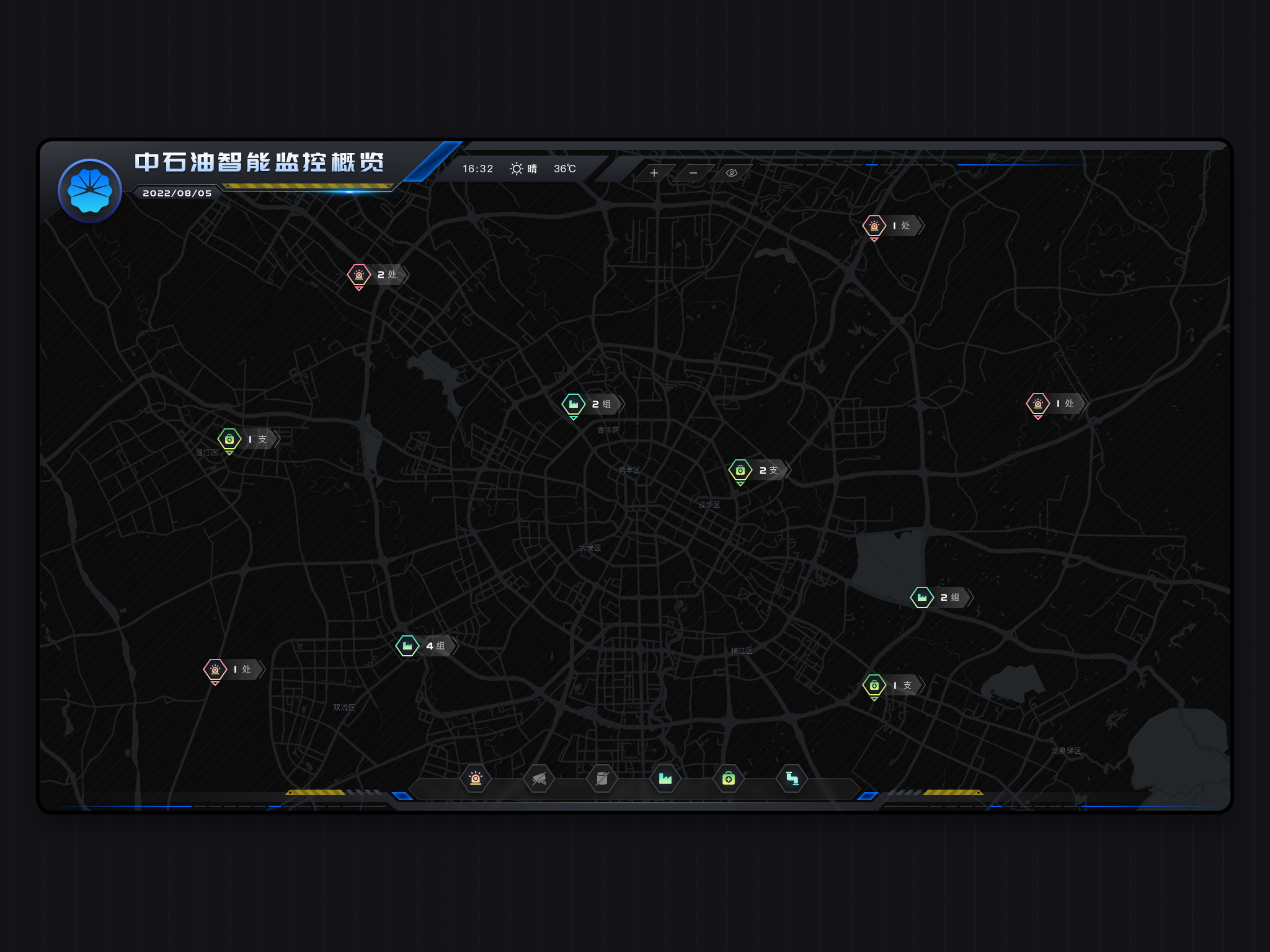
Task: Click the PetroChina logo in the top-left corner
Action: coord(91,191)
